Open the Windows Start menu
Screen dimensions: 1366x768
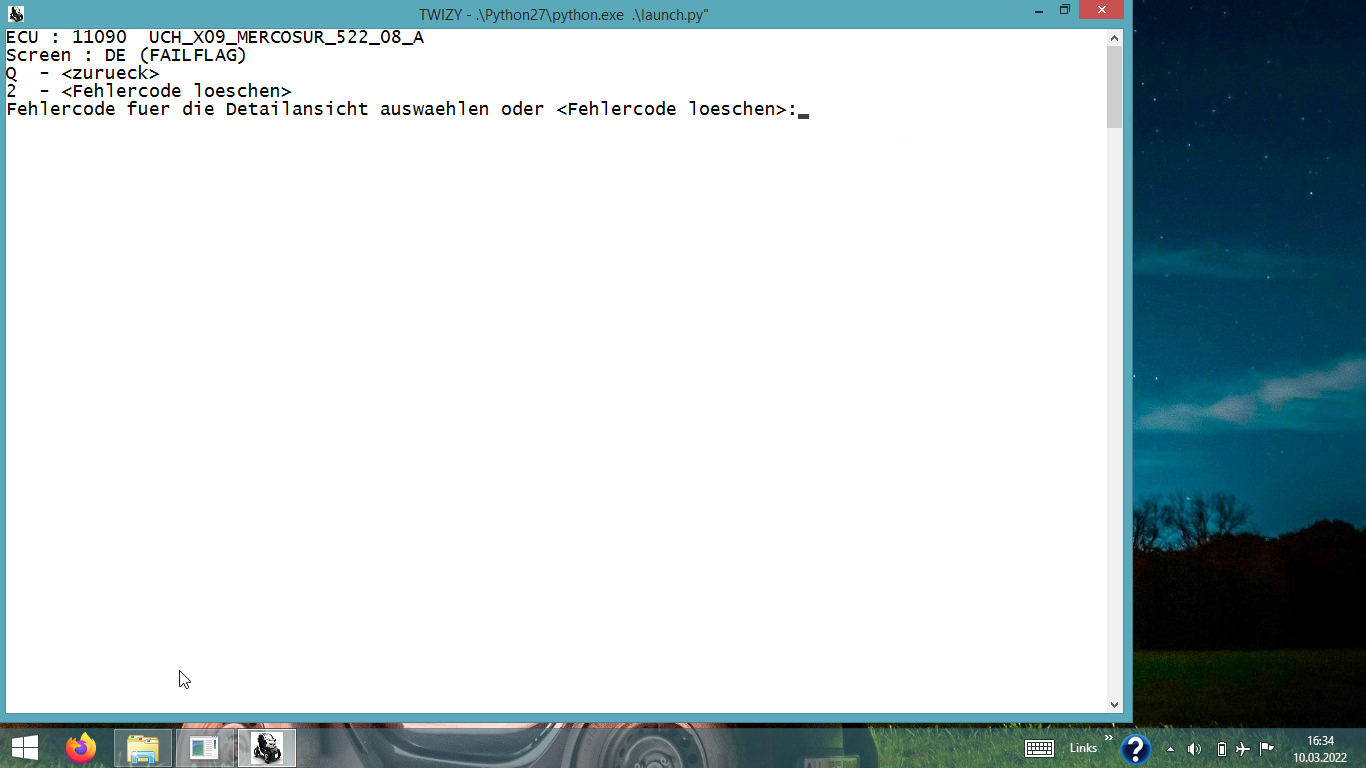click(25, 748)
